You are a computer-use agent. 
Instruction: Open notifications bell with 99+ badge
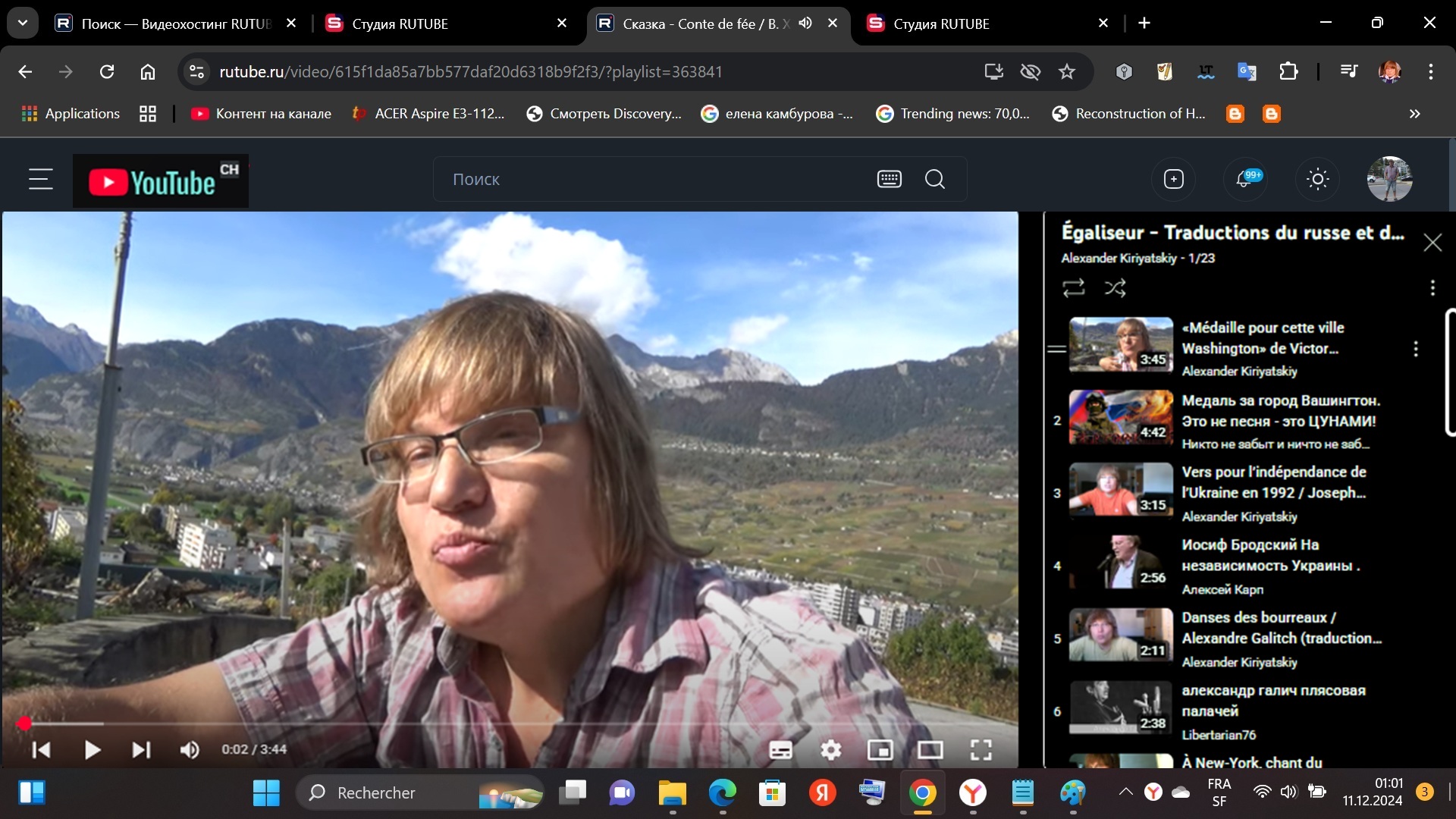pyautogui.click(x=1244, y=179)
